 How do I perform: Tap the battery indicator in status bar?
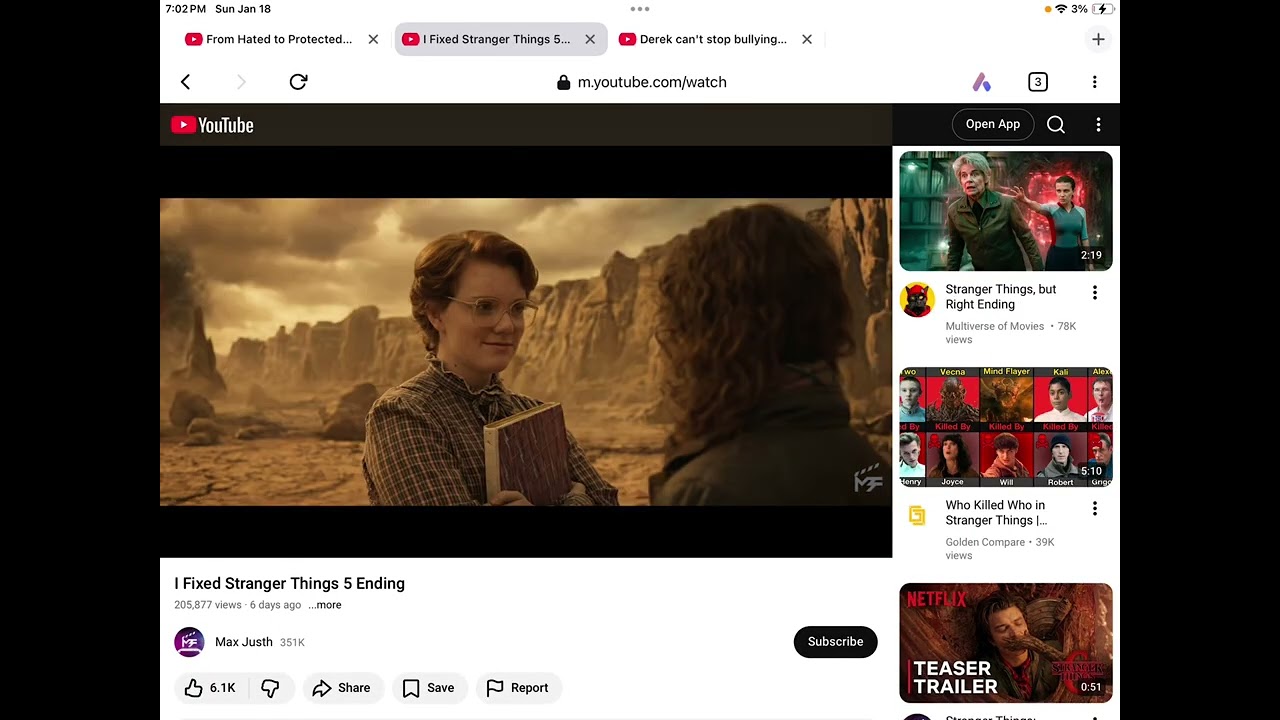1102,9
